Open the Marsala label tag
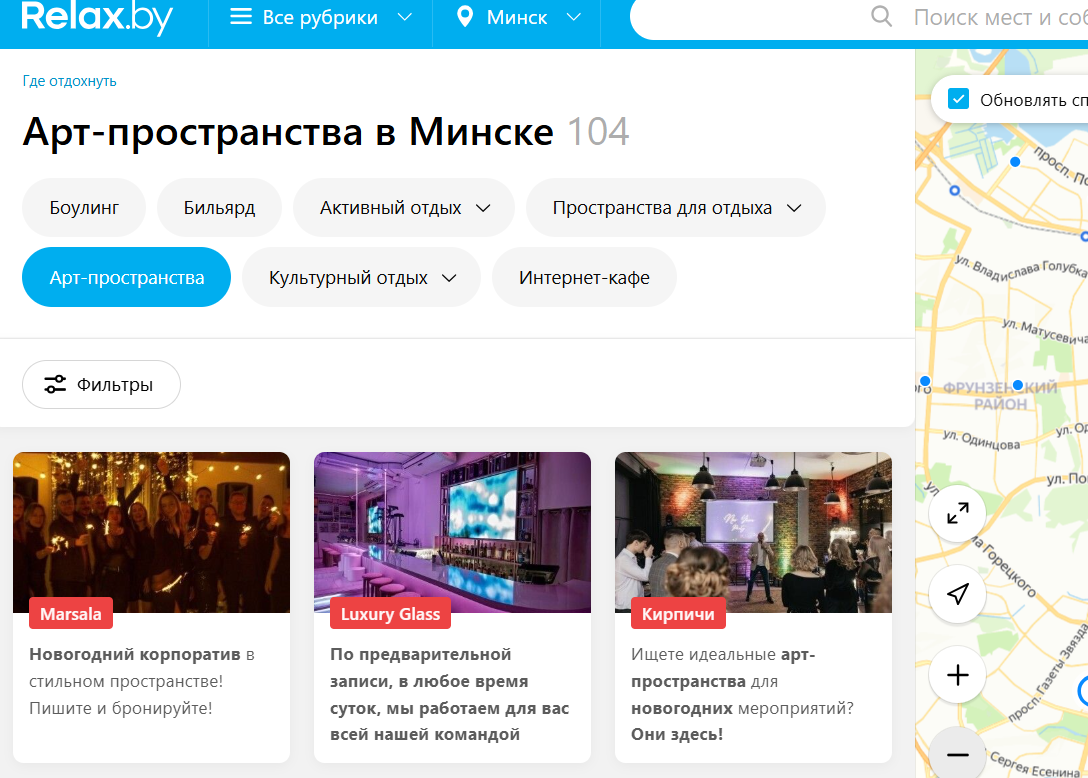This screenshot has width=1088, height=778. (71, 614)
